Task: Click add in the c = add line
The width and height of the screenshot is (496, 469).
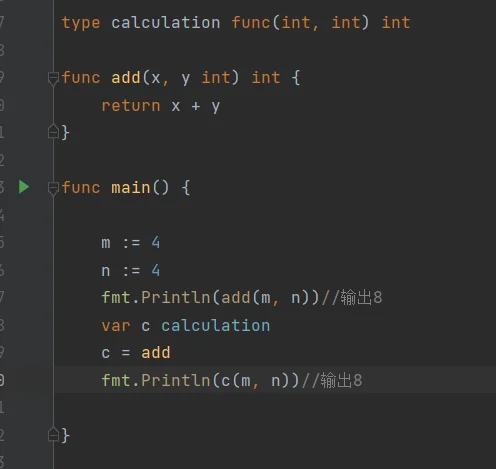Action: tap(156, 353)
